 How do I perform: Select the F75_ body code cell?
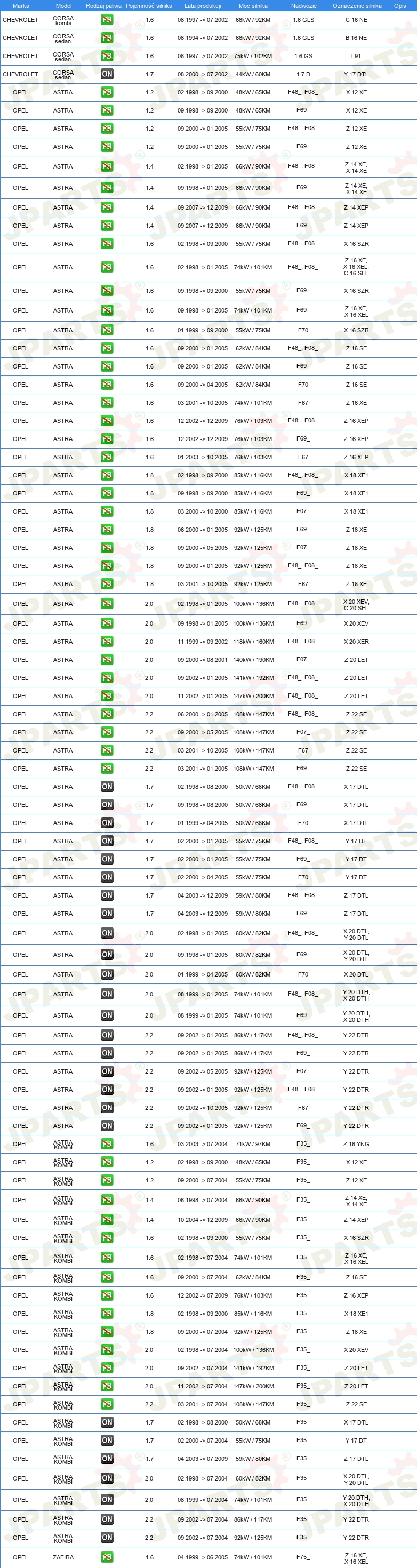pyautogui.click(x=303, y=1557)
